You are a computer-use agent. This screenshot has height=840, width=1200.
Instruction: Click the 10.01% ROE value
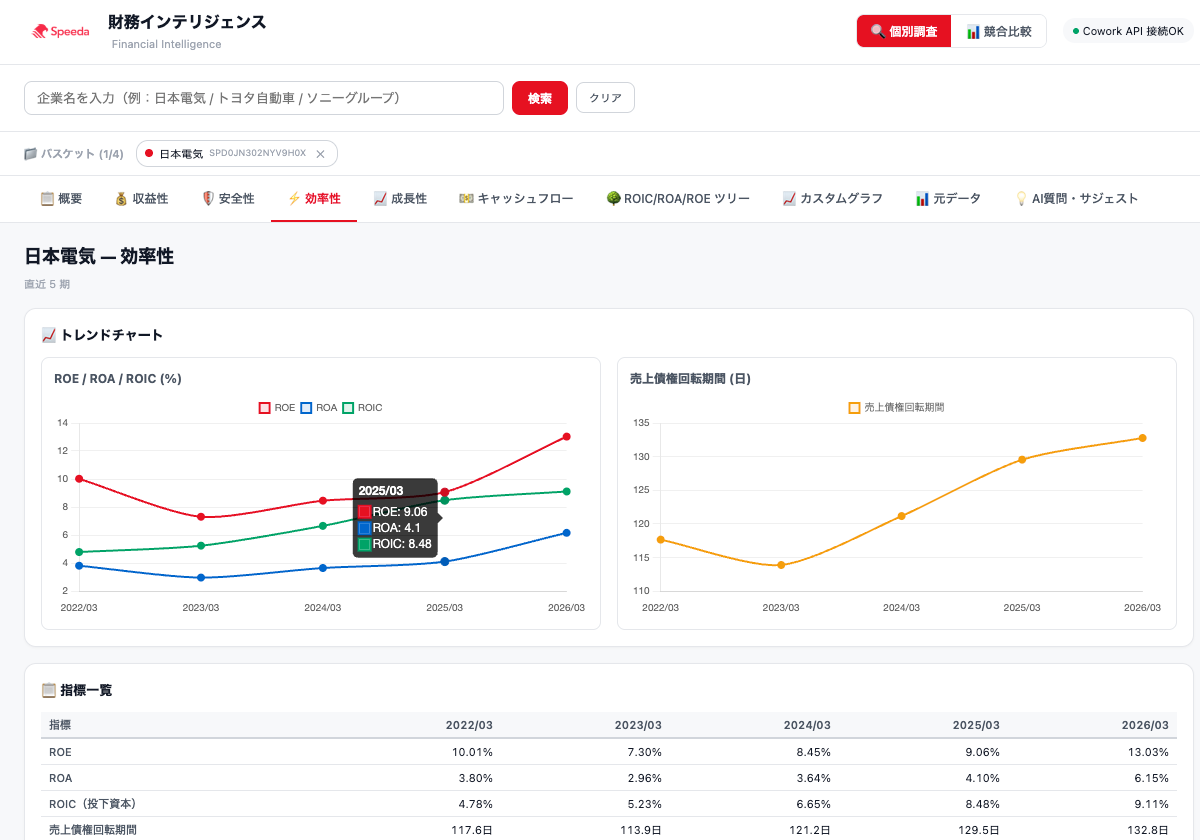(472, 752)
